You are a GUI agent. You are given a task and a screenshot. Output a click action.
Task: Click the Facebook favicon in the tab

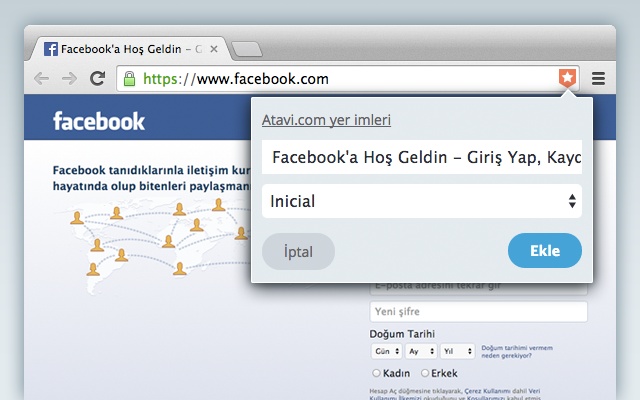pos(51,49)
